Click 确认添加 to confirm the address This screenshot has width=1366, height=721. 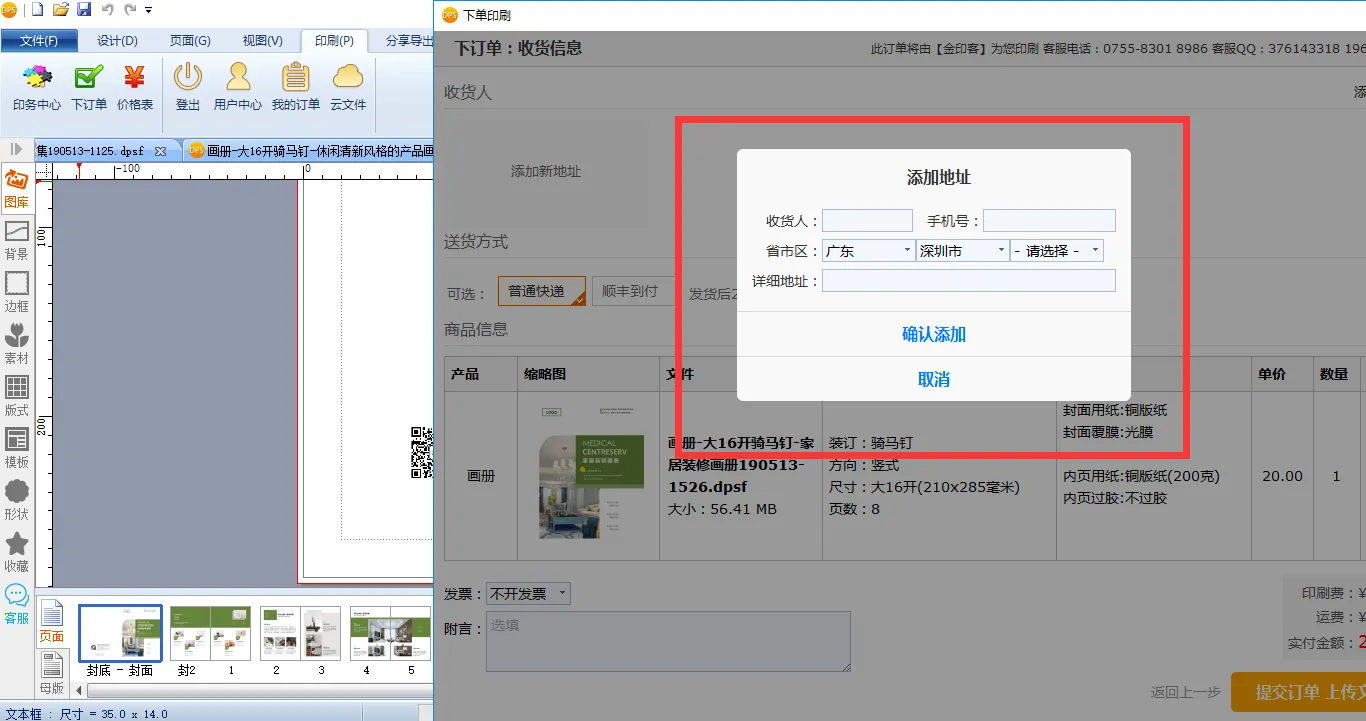pyautogui.click(x=934, y=334)
